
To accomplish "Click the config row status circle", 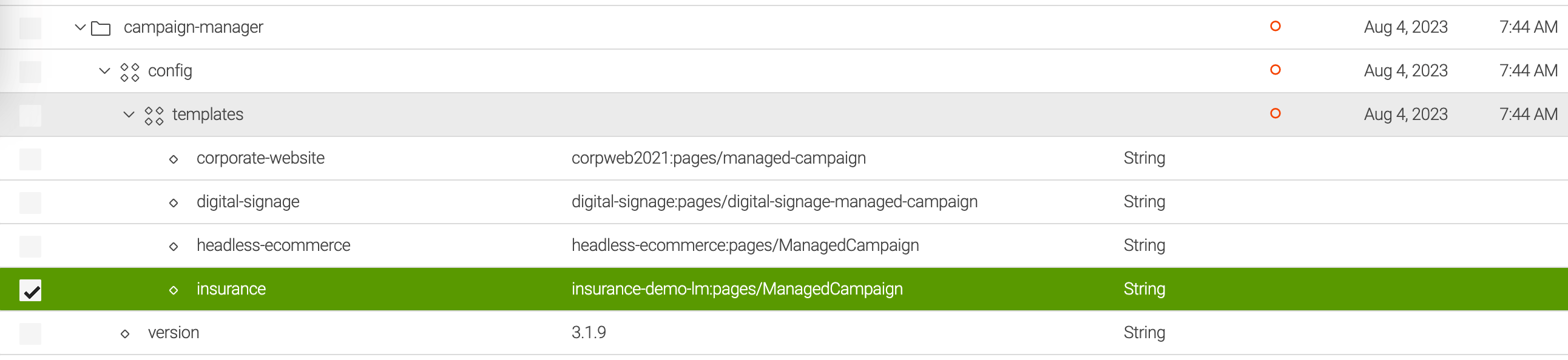I will tap(1276, 70).
